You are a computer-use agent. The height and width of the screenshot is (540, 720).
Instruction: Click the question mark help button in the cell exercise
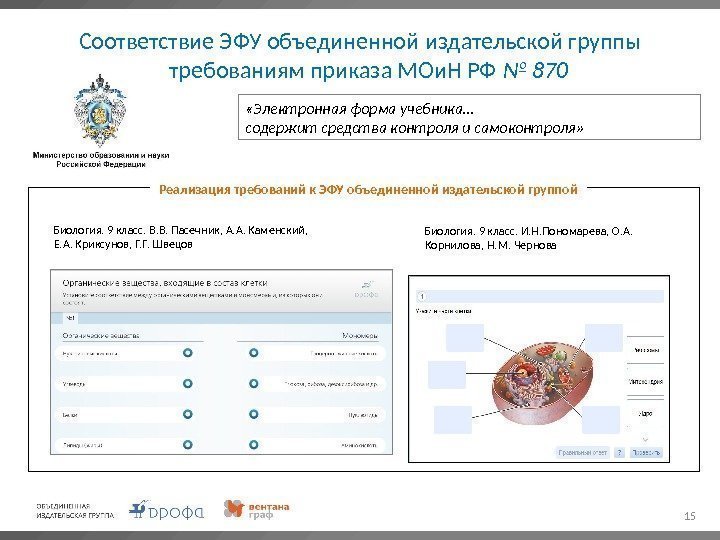[619, 453]
